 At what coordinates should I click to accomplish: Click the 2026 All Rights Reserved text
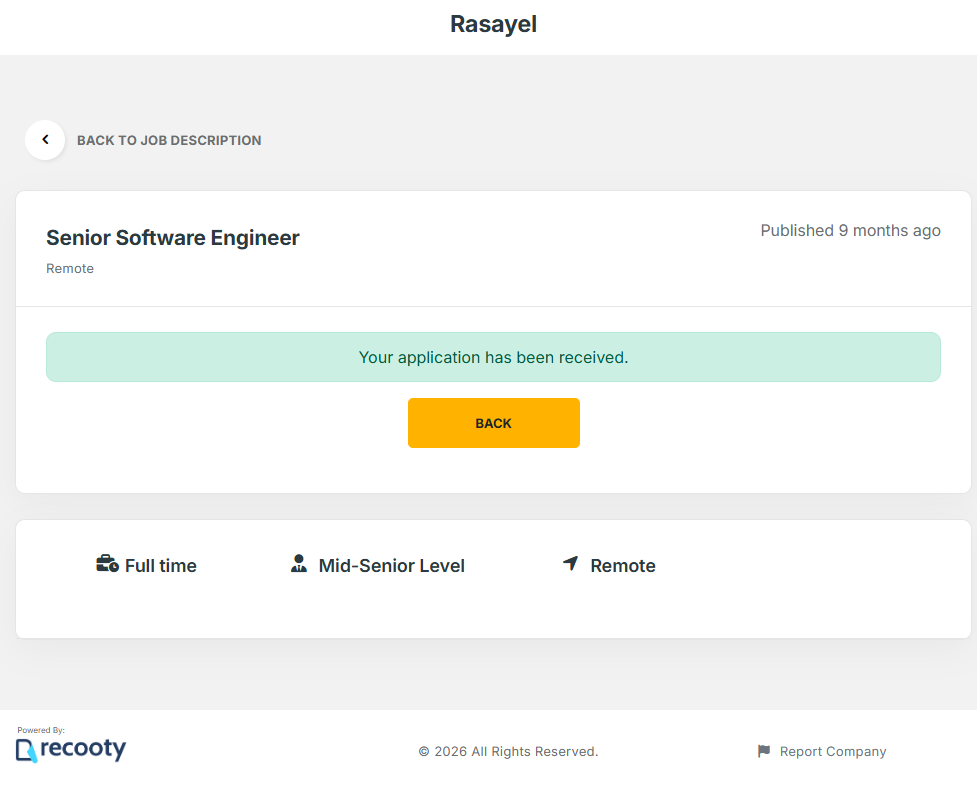point(508,752)
